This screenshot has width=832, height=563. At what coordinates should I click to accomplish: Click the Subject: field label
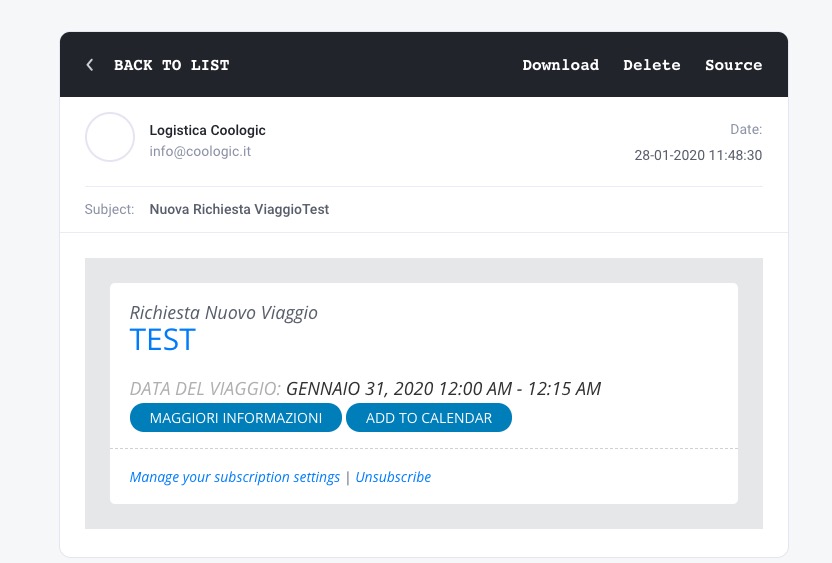point(110,210)
